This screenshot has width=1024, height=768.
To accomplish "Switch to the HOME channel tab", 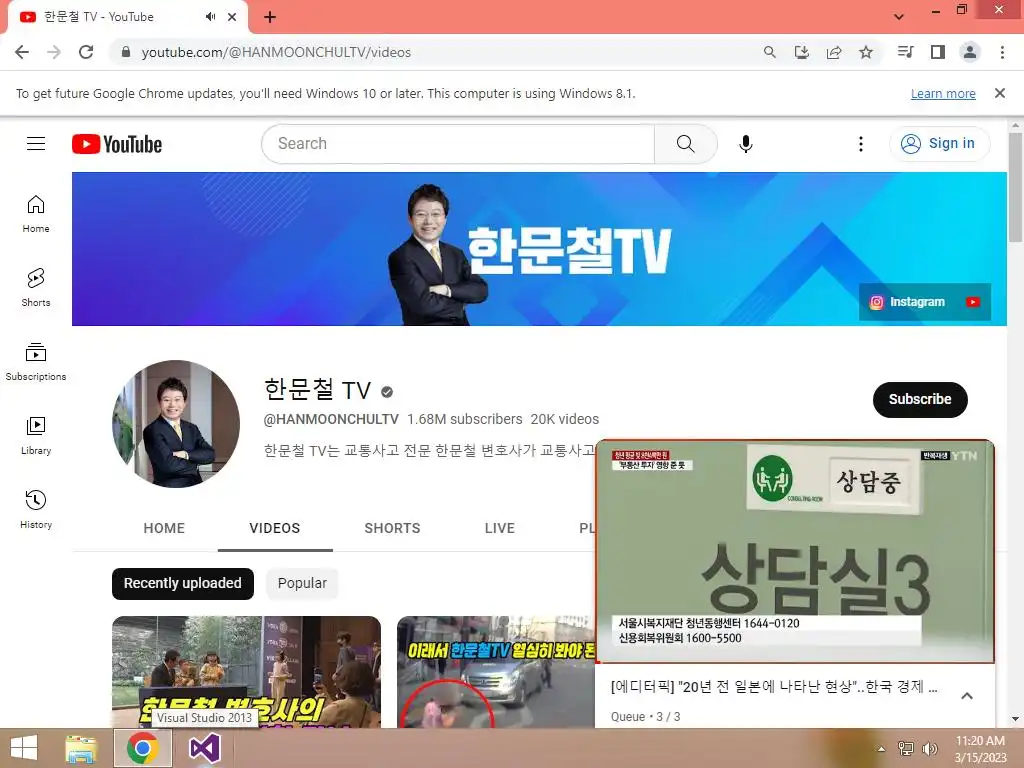I will [164, 528].
